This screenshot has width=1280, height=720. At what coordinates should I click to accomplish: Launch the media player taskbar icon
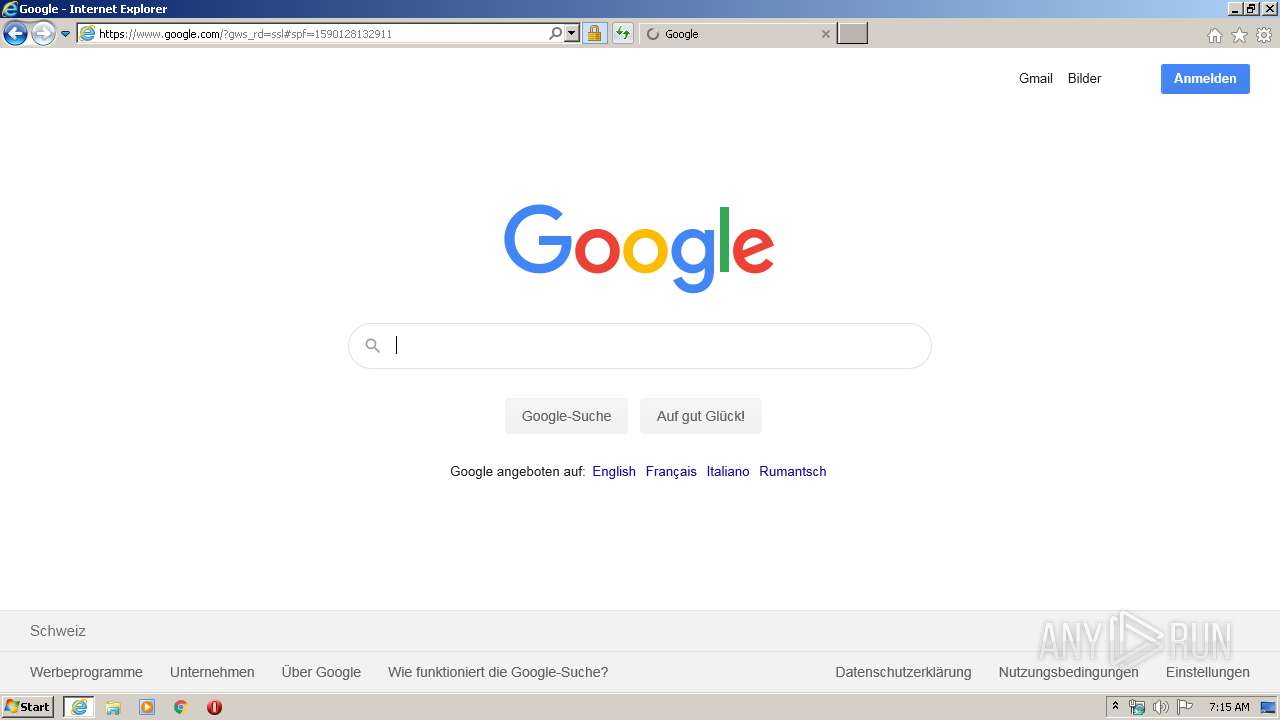[147, 707]
